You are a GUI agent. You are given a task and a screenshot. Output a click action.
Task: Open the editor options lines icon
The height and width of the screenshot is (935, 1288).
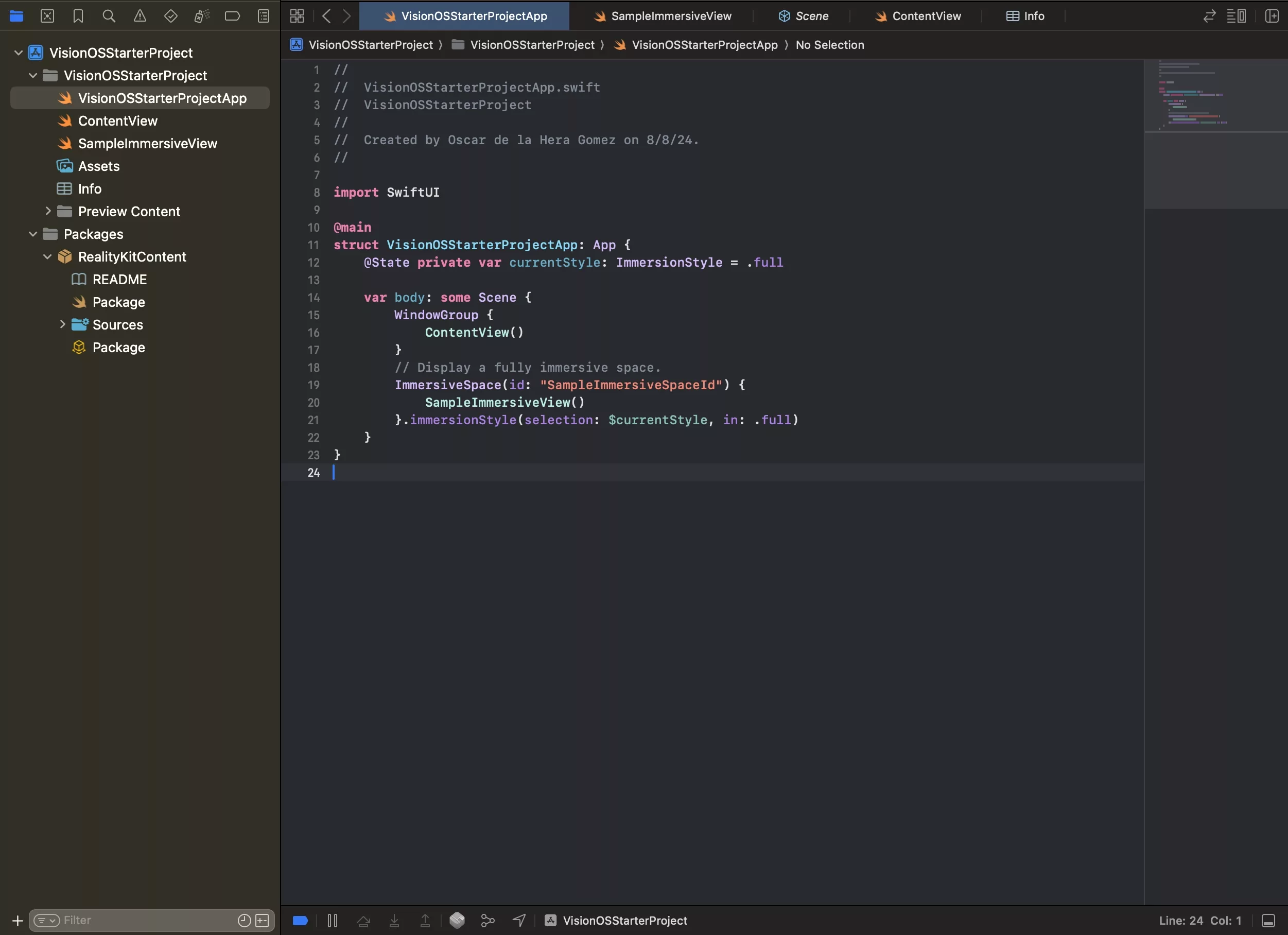pos(1237,16)
